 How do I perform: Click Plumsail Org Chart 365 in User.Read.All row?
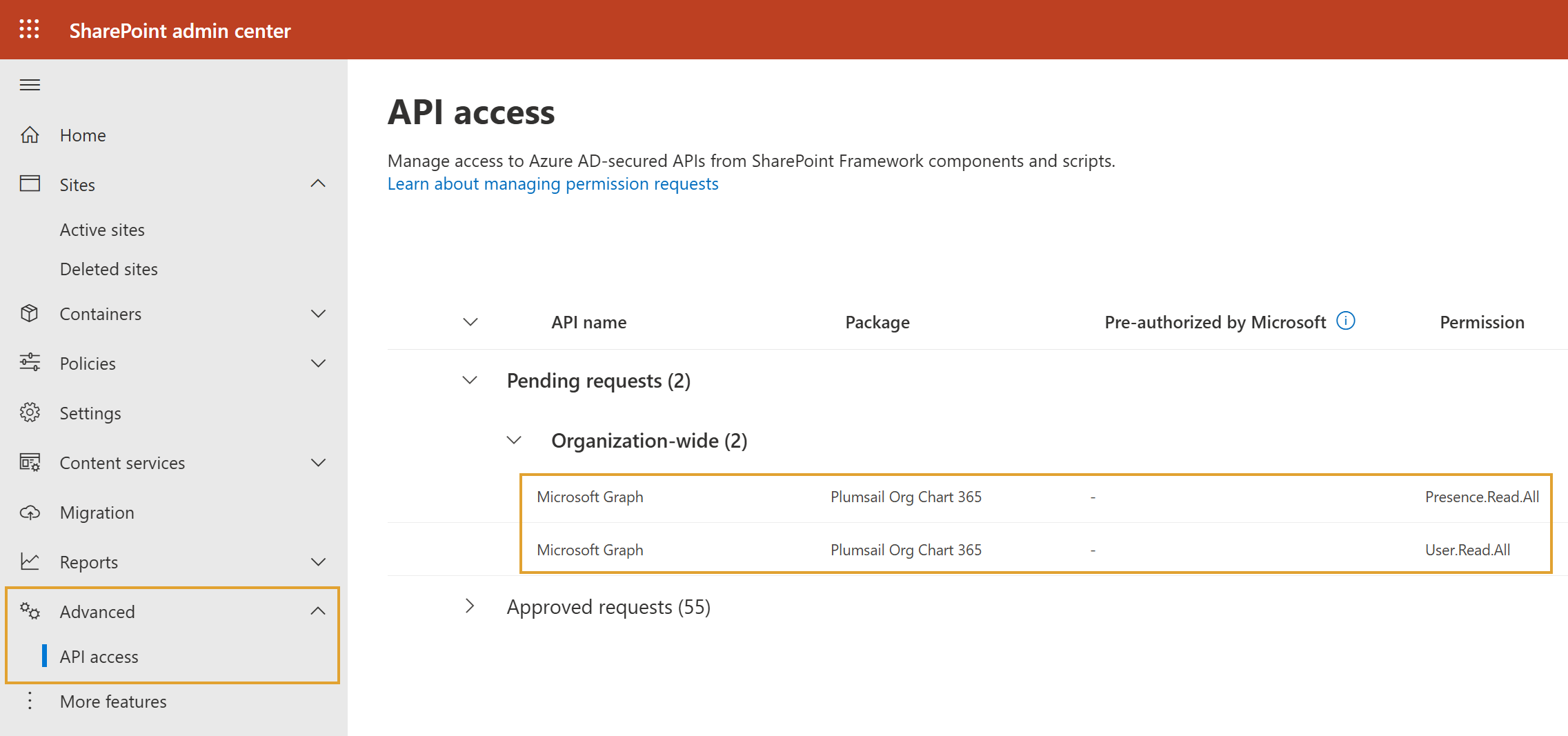tap(906, 550)
